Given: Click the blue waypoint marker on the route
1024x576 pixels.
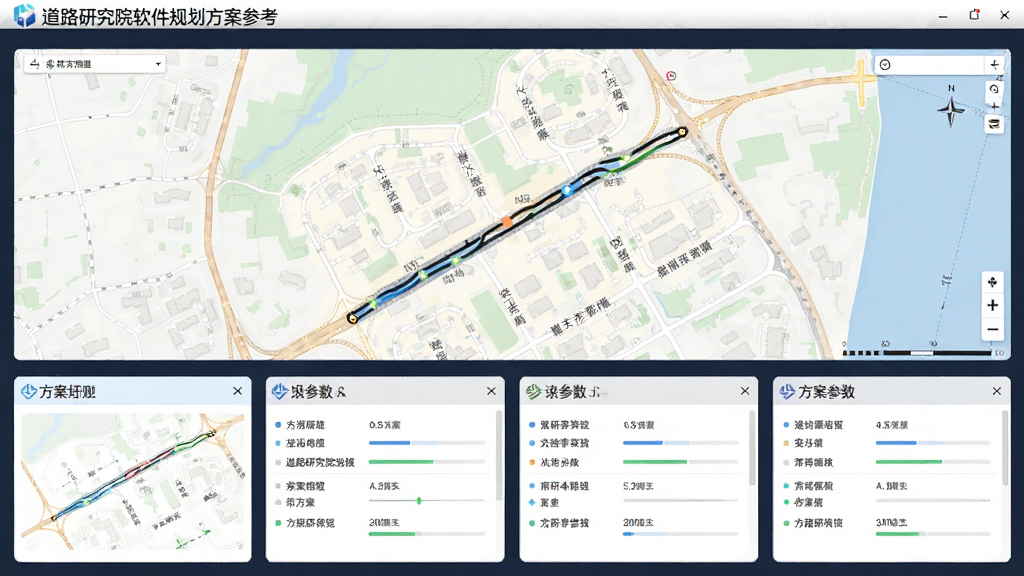Looking at the screenshot, I should click(x=567, y=190).
